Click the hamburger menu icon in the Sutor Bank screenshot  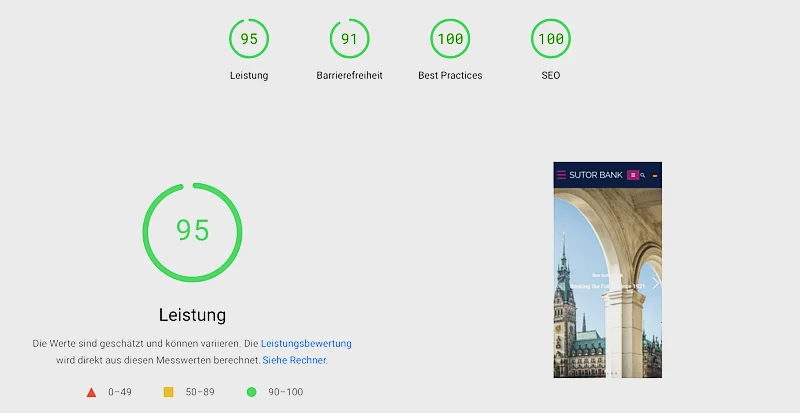tap(561, 175)
